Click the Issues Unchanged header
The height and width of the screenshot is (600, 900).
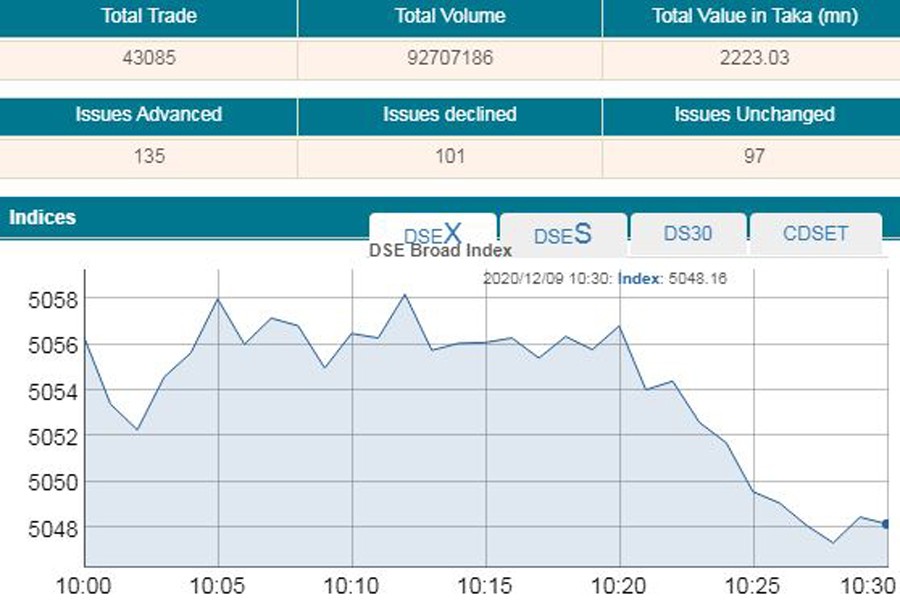click(754, 114)
